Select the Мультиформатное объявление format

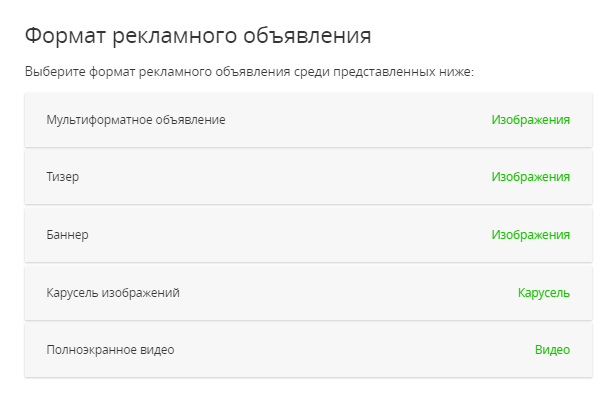[136, 120]
